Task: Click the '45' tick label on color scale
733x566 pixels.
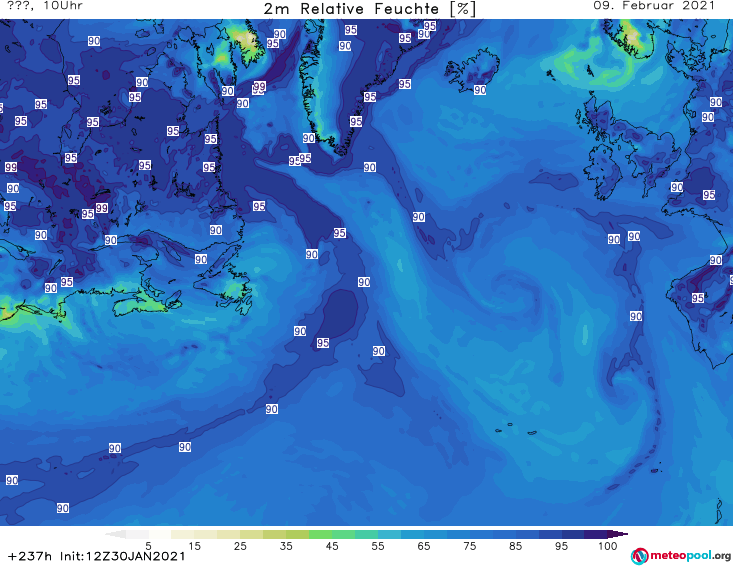Action: coord(332,546)
